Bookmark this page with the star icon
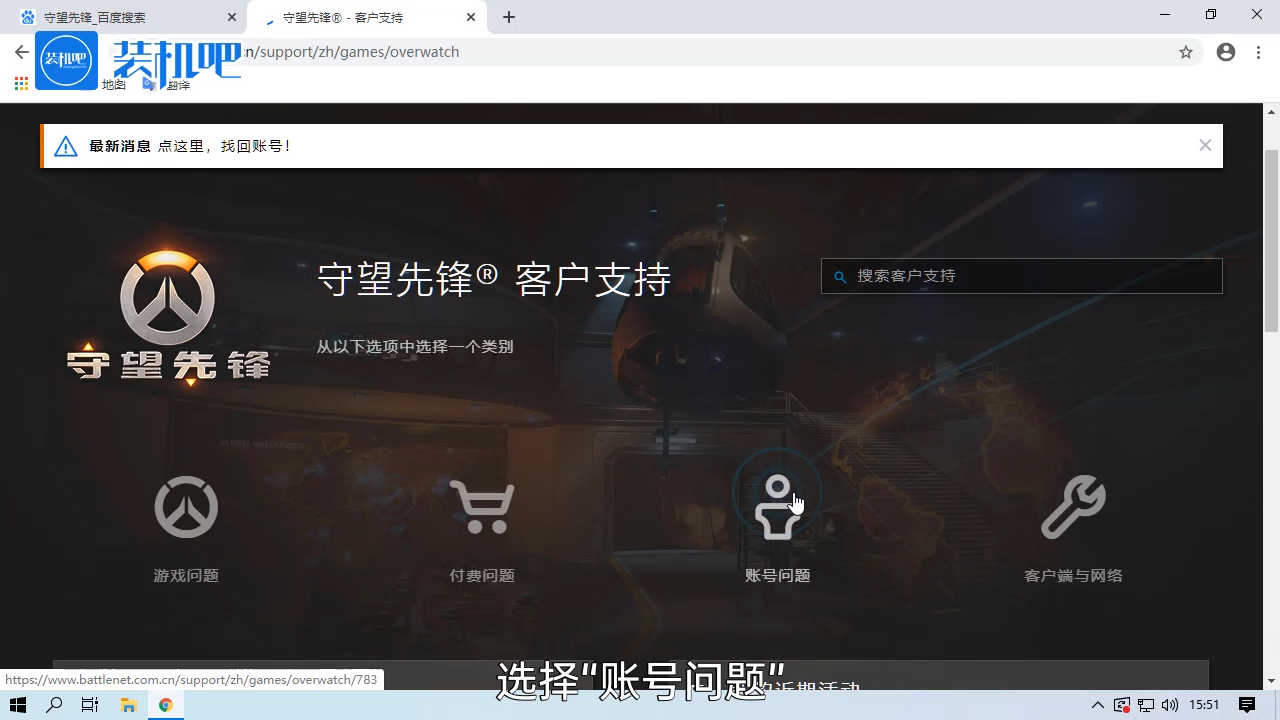Screen dimensions: 1280x720 pyautogui.click(x=1186, y=52)
